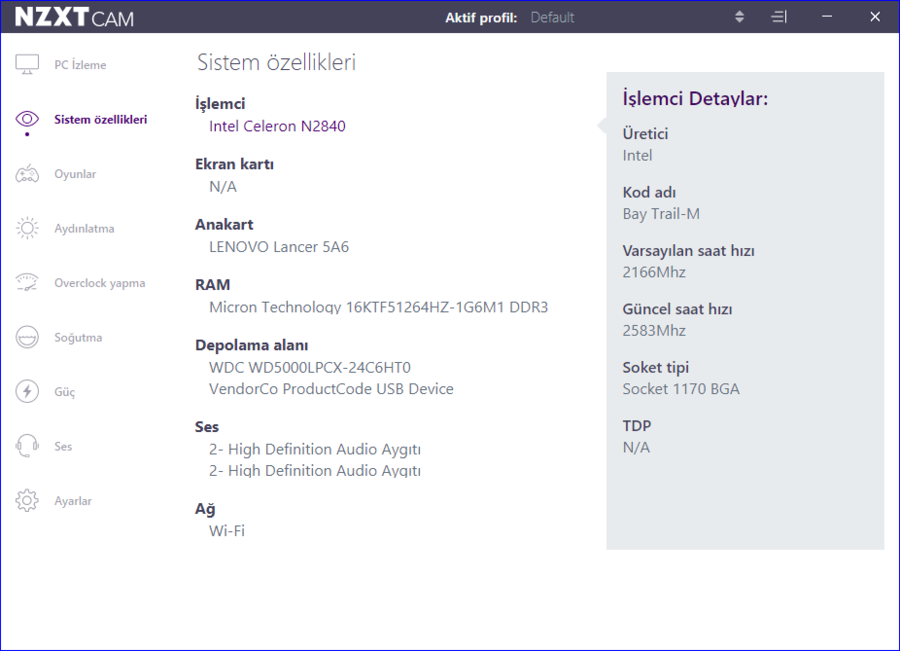This screenshot has width=900, height=651.
Task: Click VendorCo ProductCode USB Device entry
Action: (x=331, y=389)
